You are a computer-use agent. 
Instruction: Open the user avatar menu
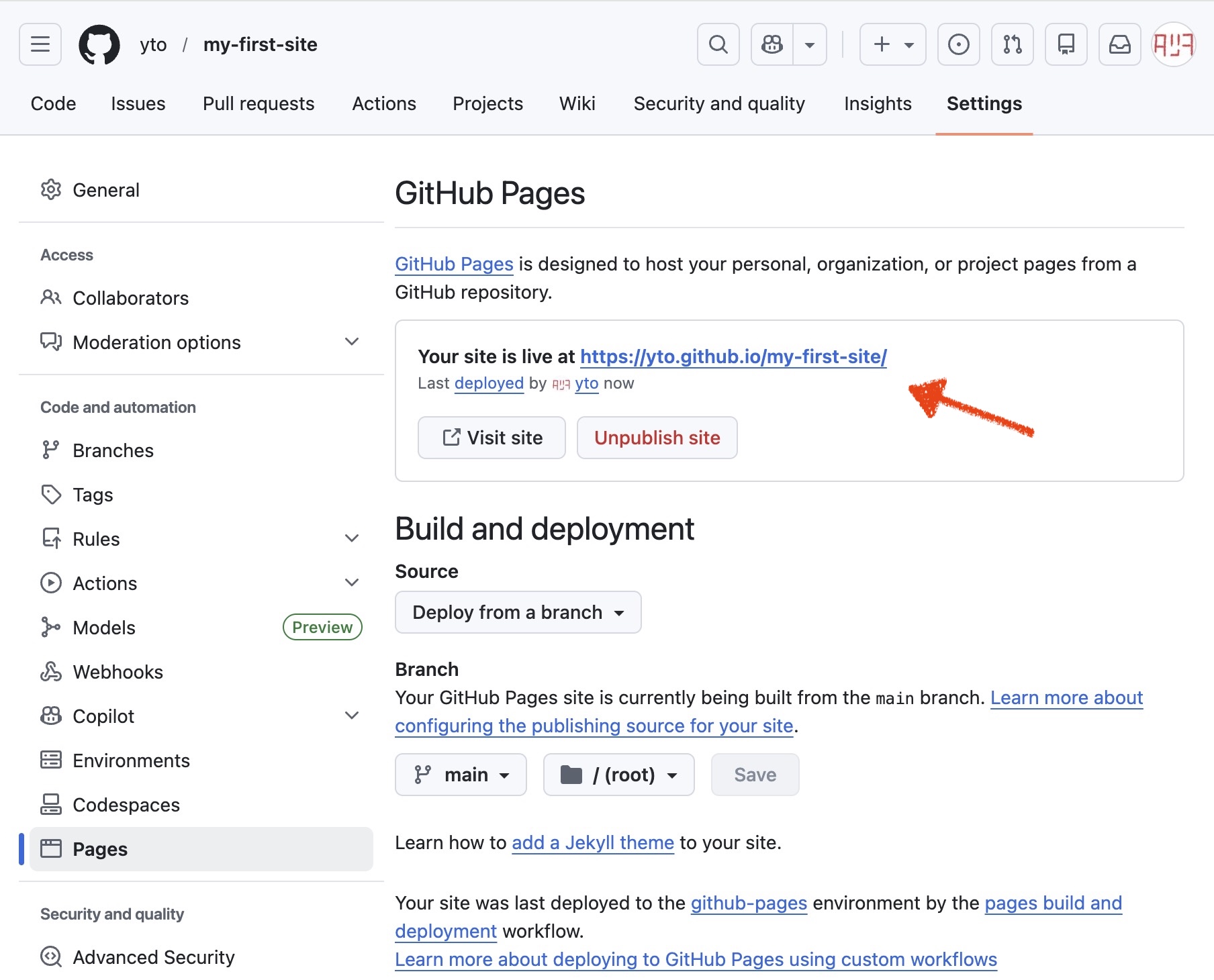click(x=1174, y=44)
